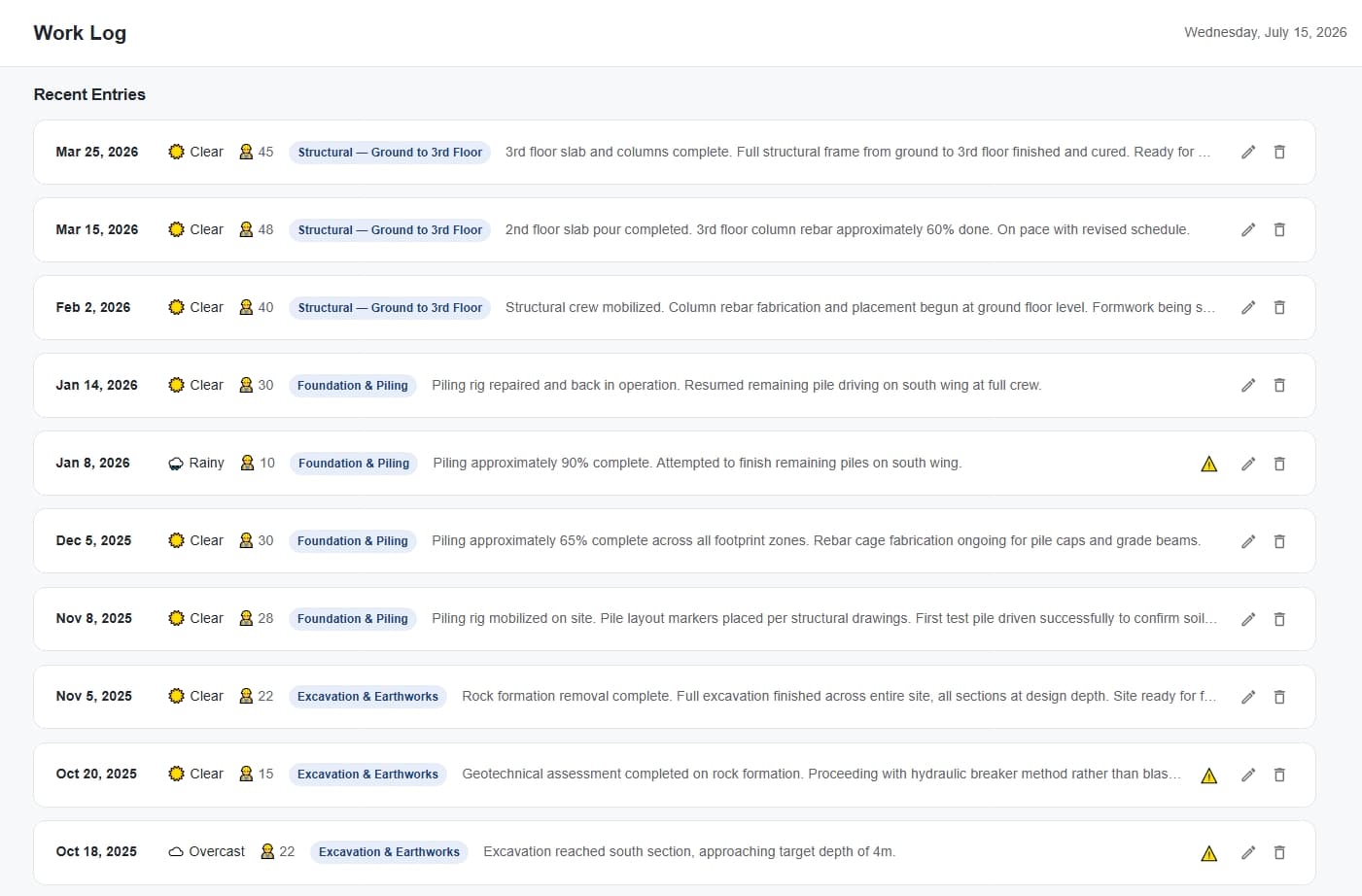Screen dimensions: 1362x896
Task: Click warning icon on Oct 18, 2025 entry
Action: (1209, 853)
